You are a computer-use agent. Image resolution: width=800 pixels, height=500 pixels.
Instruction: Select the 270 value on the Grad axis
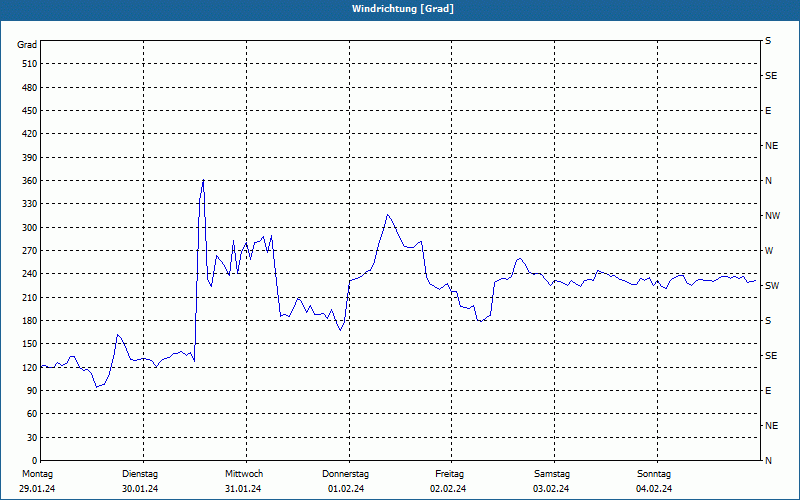coord(29,251)
